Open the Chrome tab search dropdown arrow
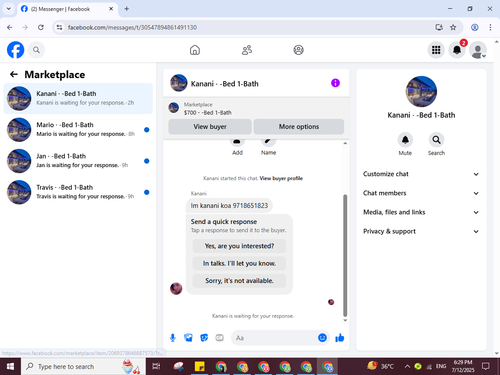This screenshot has width=500, height=375. click(9, 9)
